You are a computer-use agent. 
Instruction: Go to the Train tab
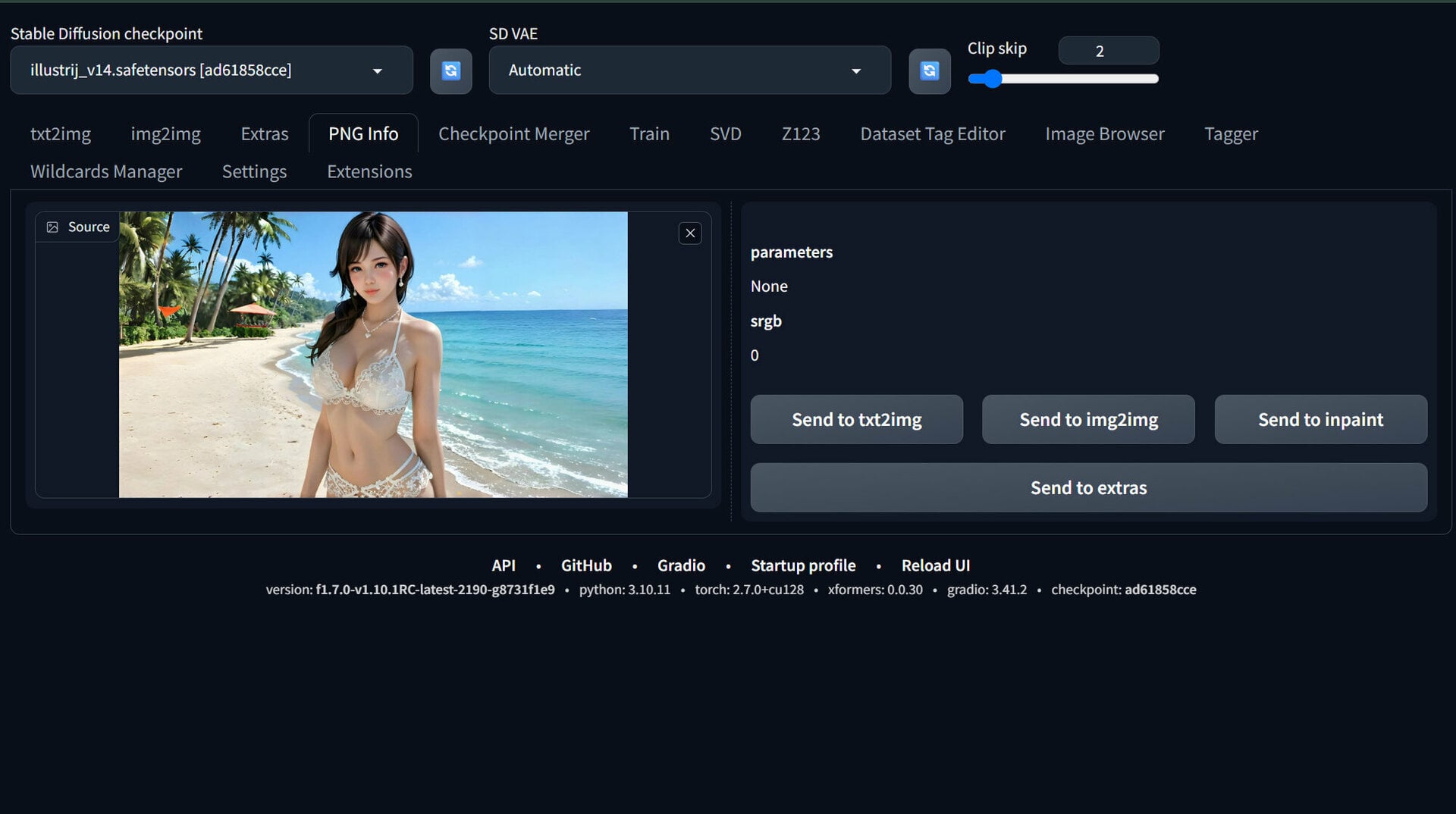click(x=649, y=134)
